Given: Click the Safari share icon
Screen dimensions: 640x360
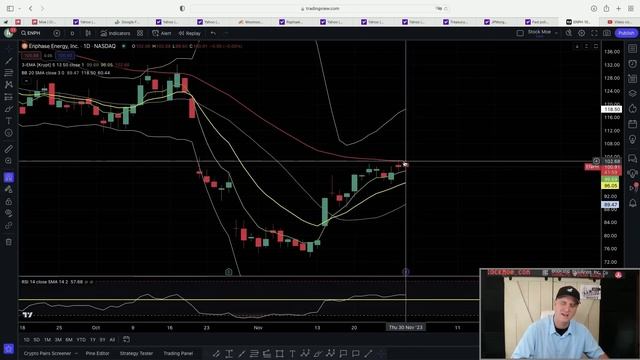Looking at the screenshot, I should tap(607, 8).
